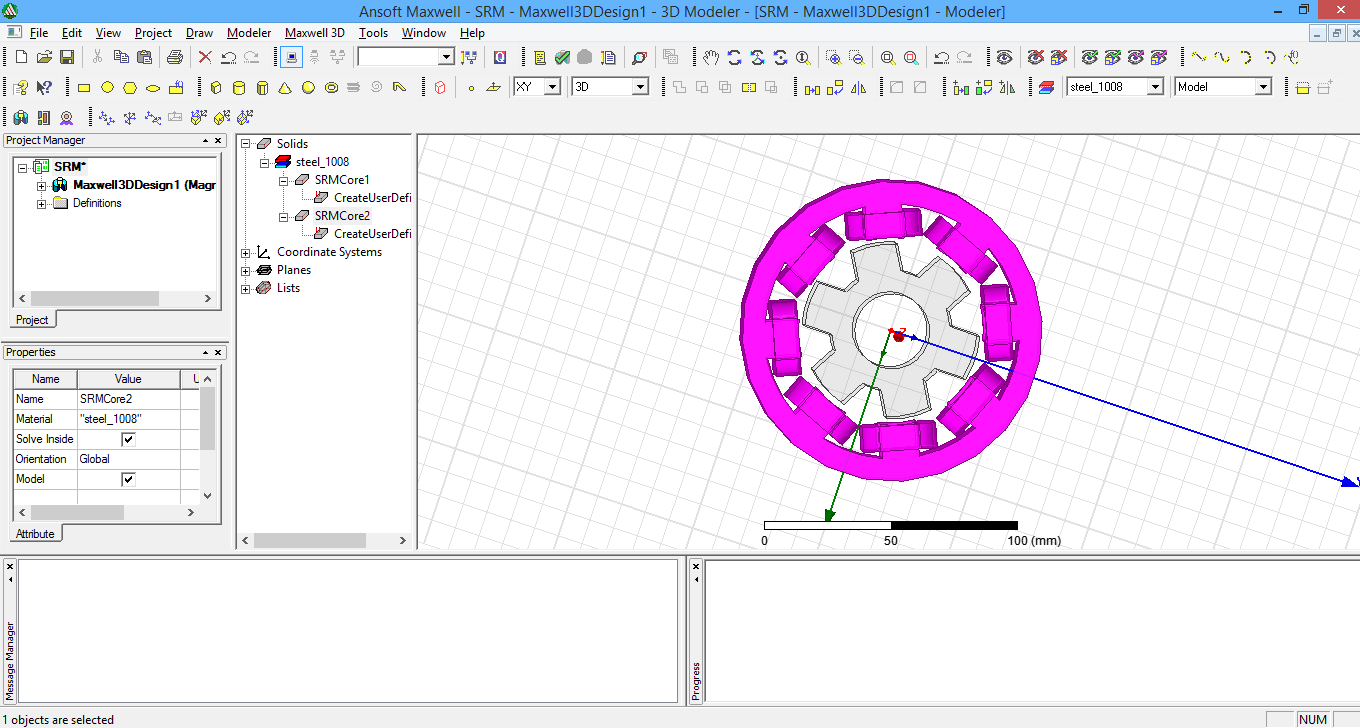Open the Modeler menu
Screen dimensions: 1360x728
(x=248, y=33)
